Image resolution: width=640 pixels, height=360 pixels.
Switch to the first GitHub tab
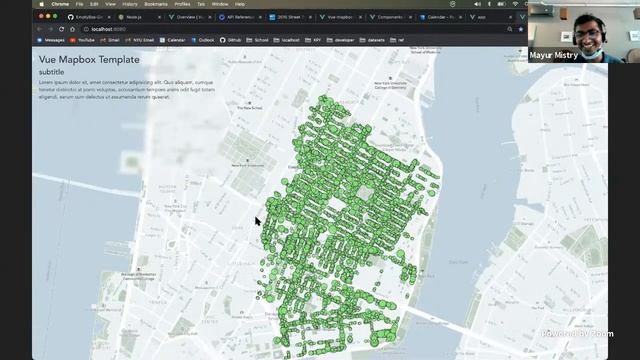pos(89,17)
